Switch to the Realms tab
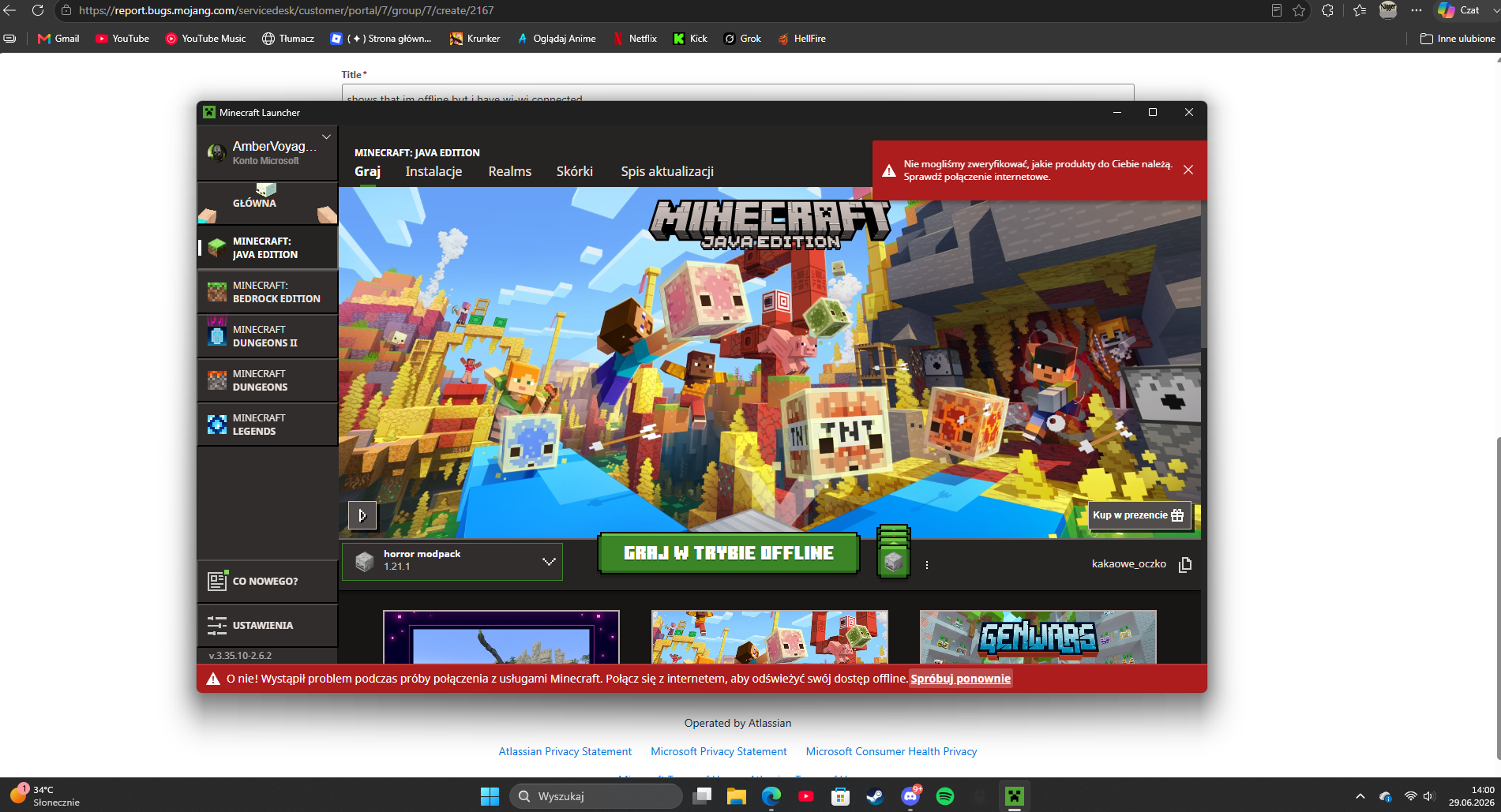 509,171
